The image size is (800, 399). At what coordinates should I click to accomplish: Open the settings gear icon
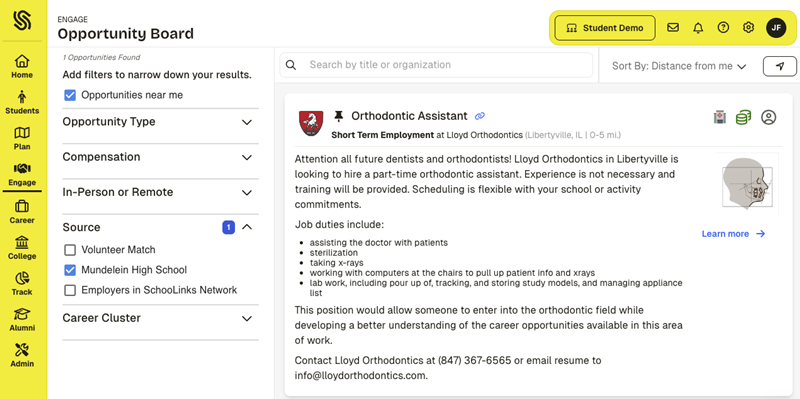[748, 28]
